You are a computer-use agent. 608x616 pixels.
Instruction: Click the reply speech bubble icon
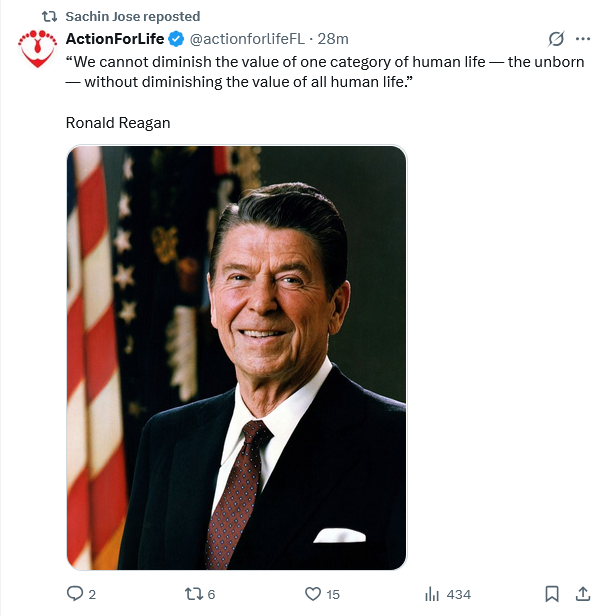(74, 594)
